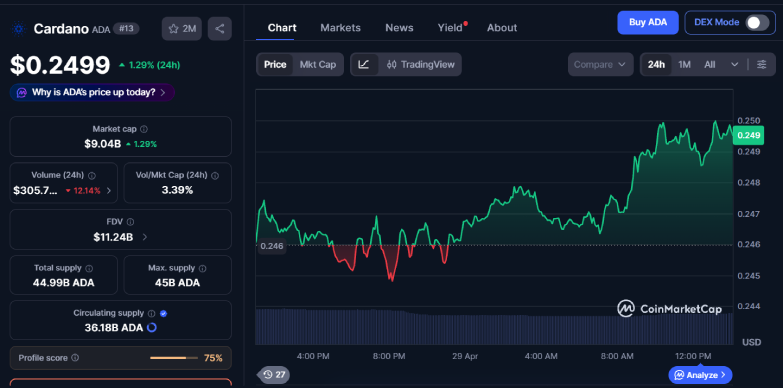Click the $0.2499 price text
Viewport: 783px width, 388px height.
point(60,65)
